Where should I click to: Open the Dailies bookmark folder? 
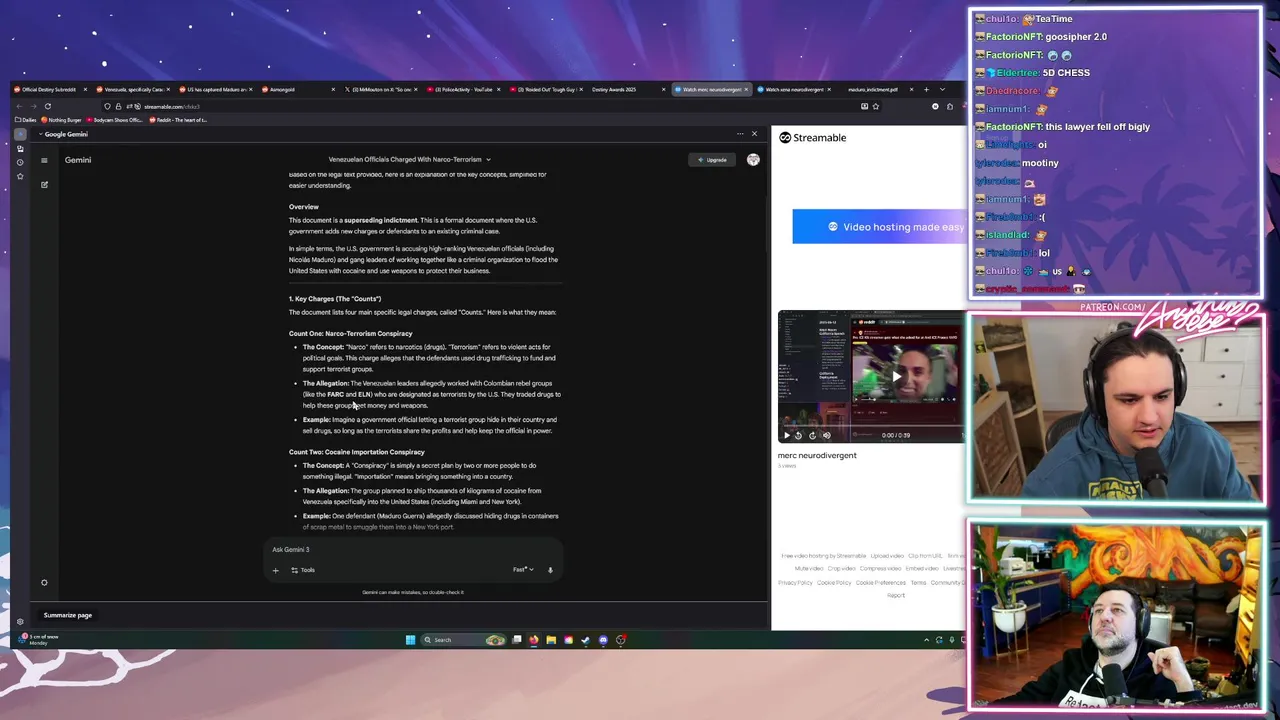tap(26, 120)
